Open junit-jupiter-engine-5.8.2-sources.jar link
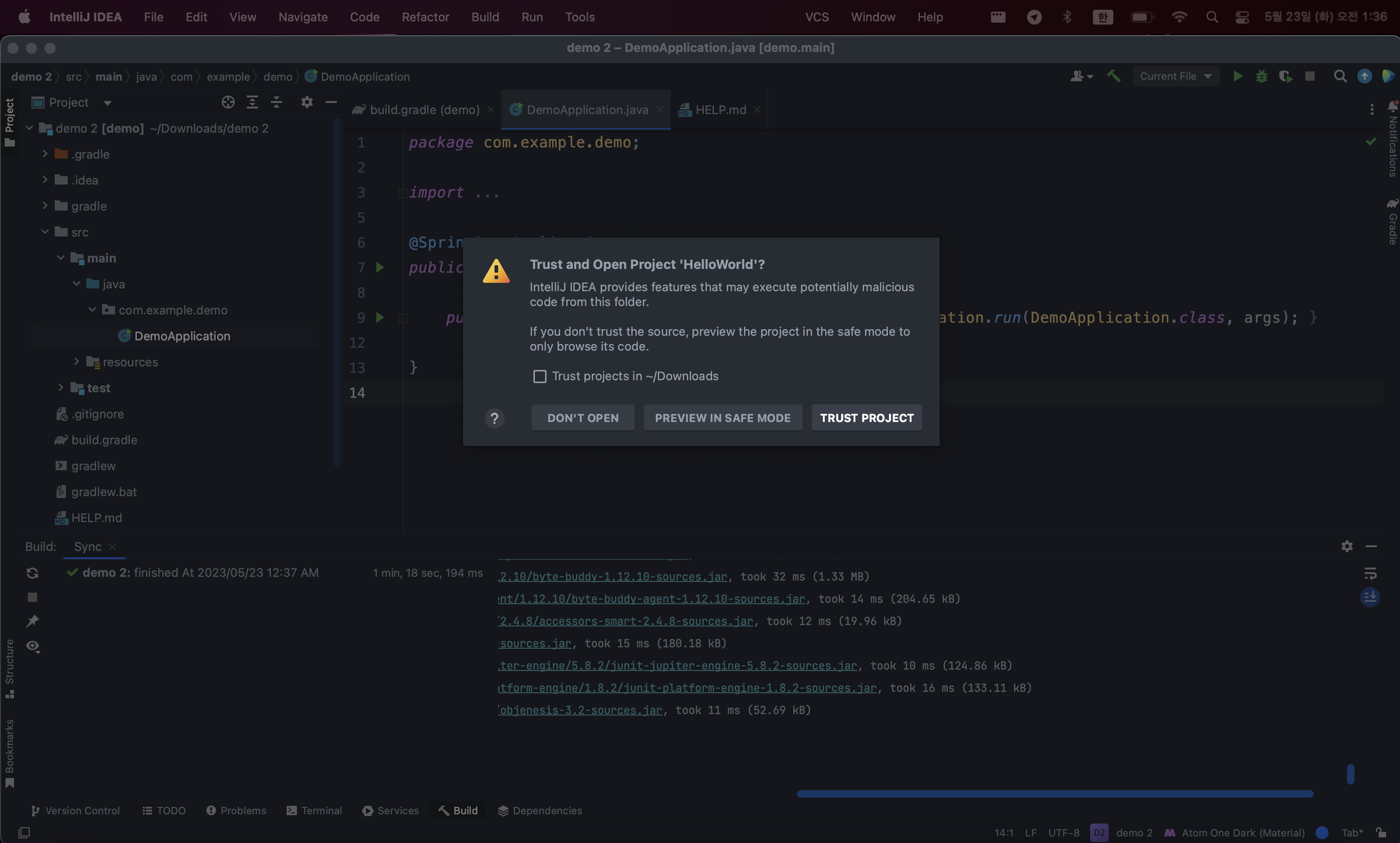Viewport: 1400px width, 843px height. coord(677,666)
